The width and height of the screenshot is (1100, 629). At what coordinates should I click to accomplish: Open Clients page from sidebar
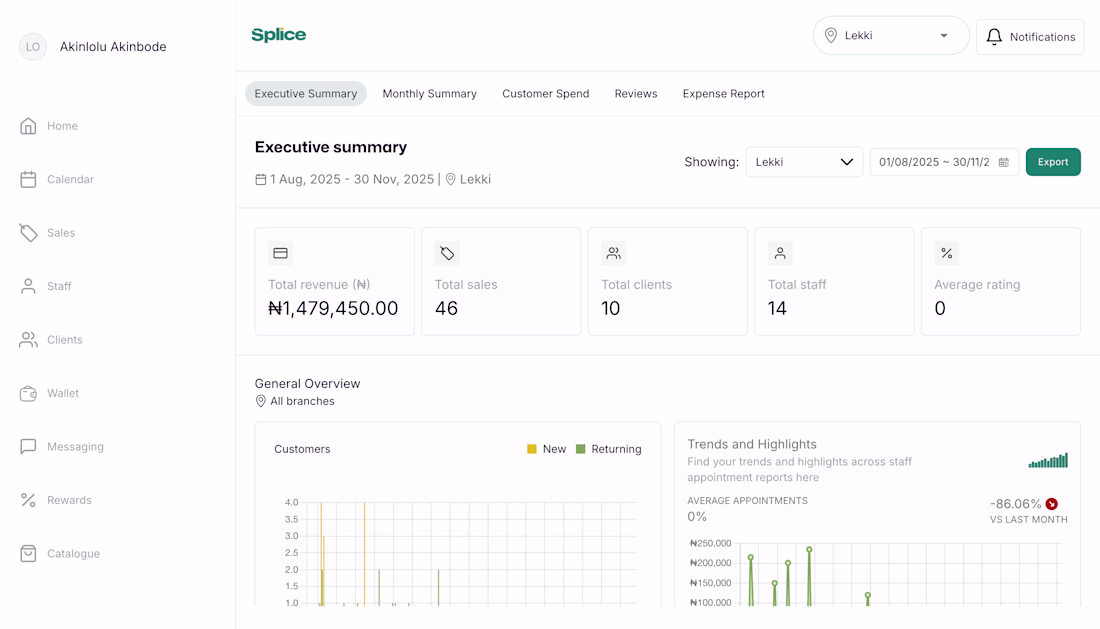[x=64, y=340]
